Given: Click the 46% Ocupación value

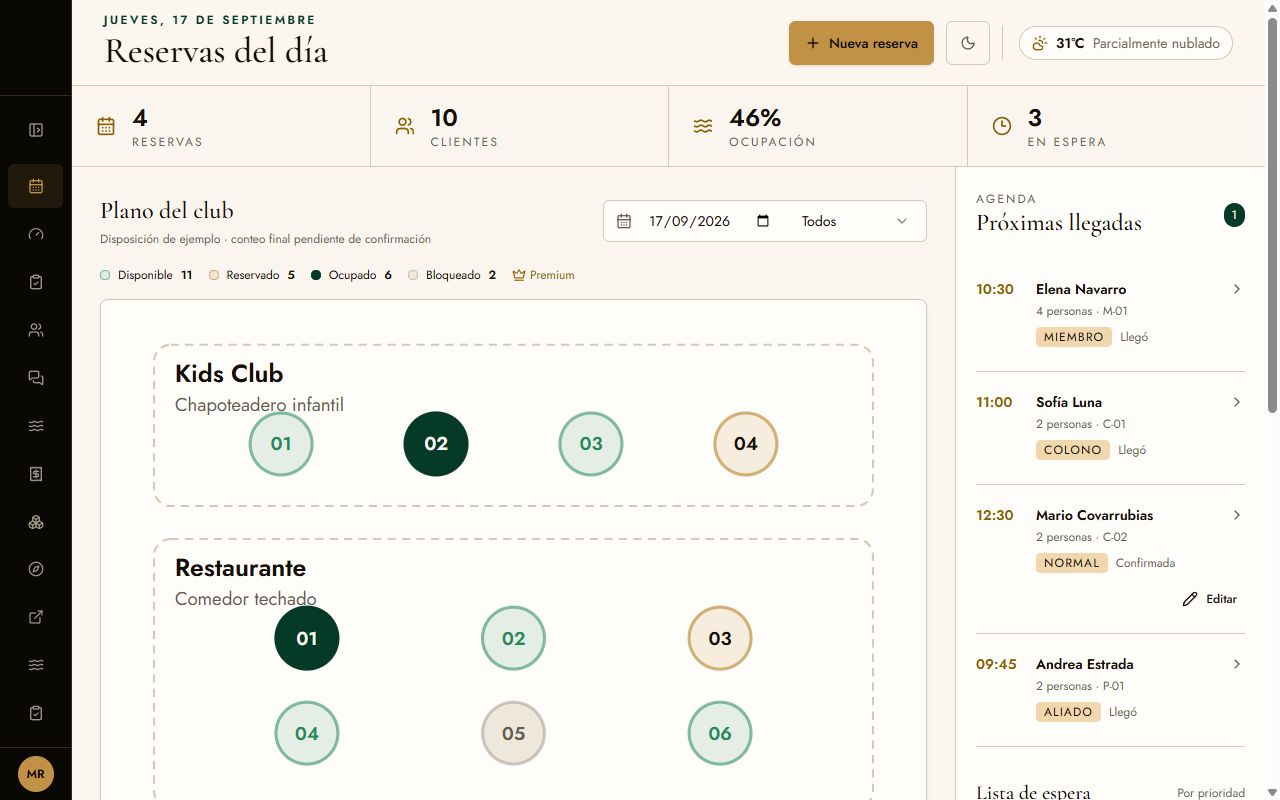Looking at the screenshot, I should click(755, 118).
